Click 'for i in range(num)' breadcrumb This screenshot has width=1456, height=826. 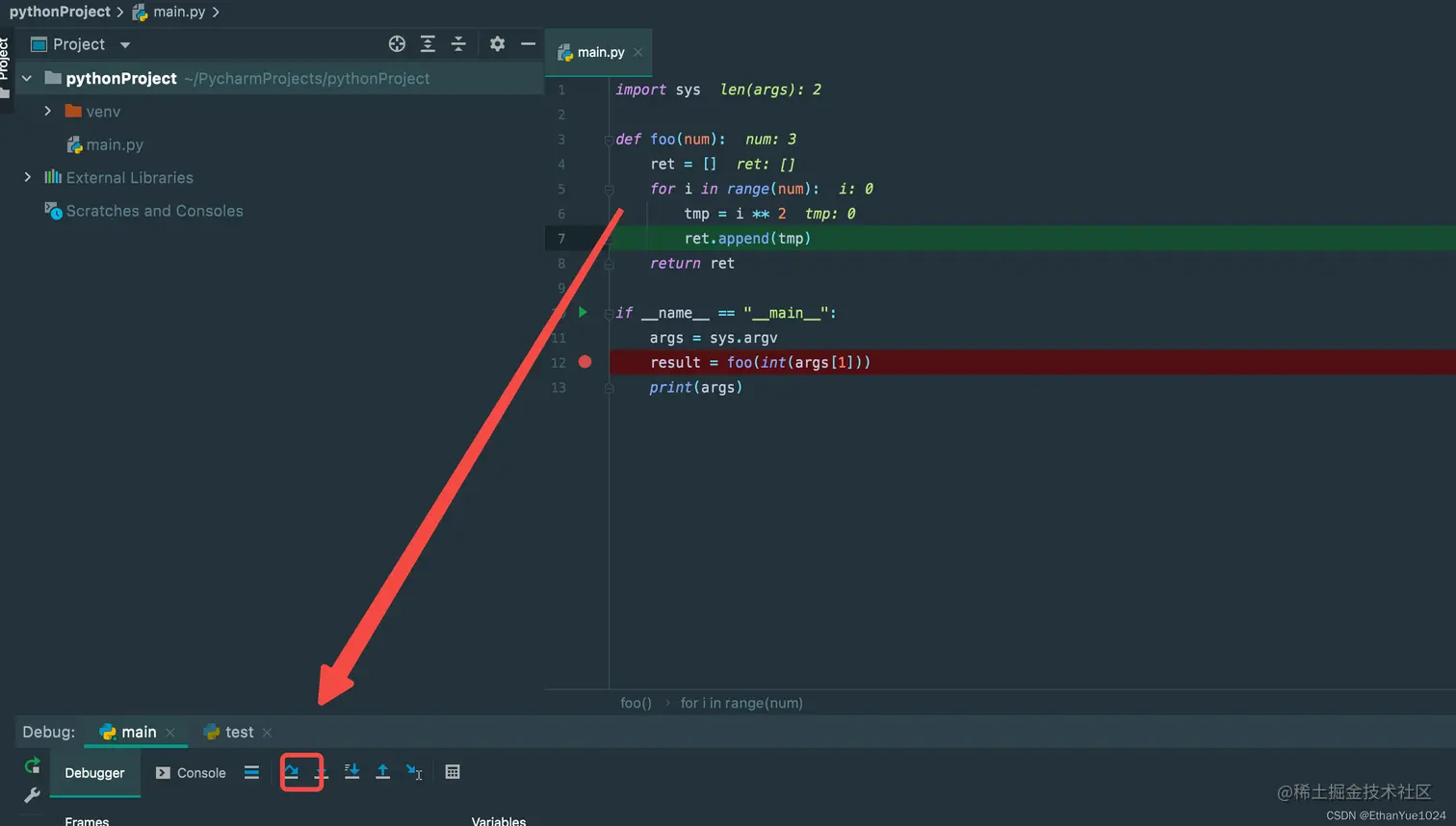(741, 703)
